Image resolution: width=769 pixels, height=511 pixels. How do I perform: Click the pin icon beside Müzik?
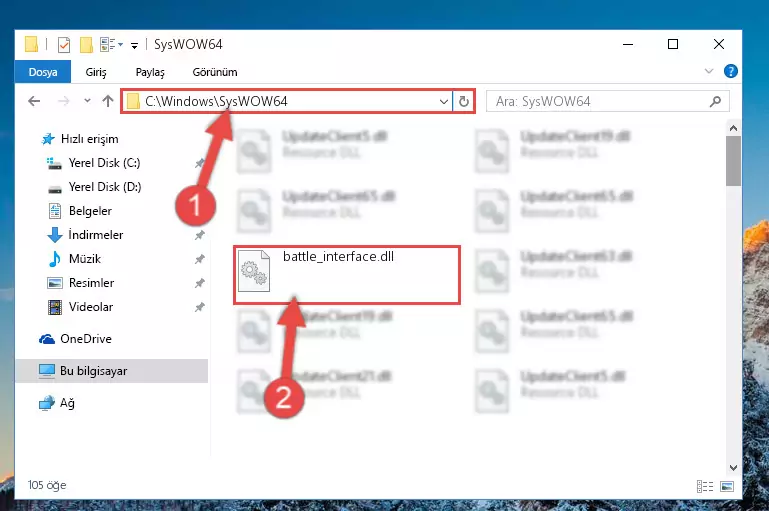click(x=200, y=259)
